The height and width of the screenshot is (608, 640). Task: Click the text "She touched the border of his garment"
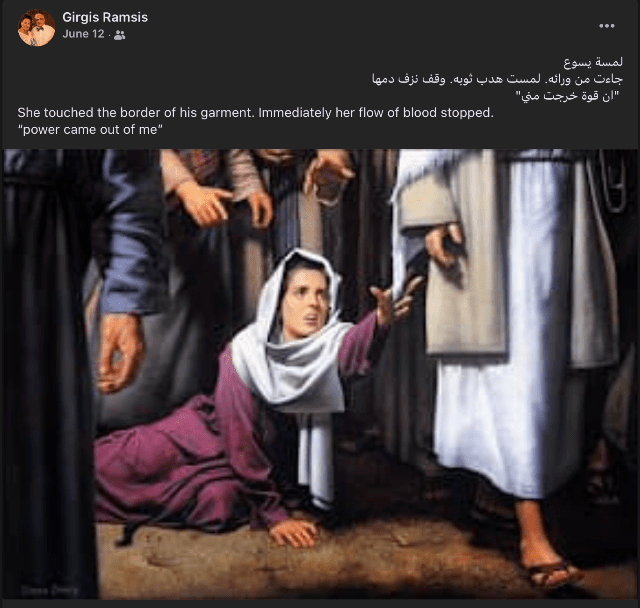136,113
